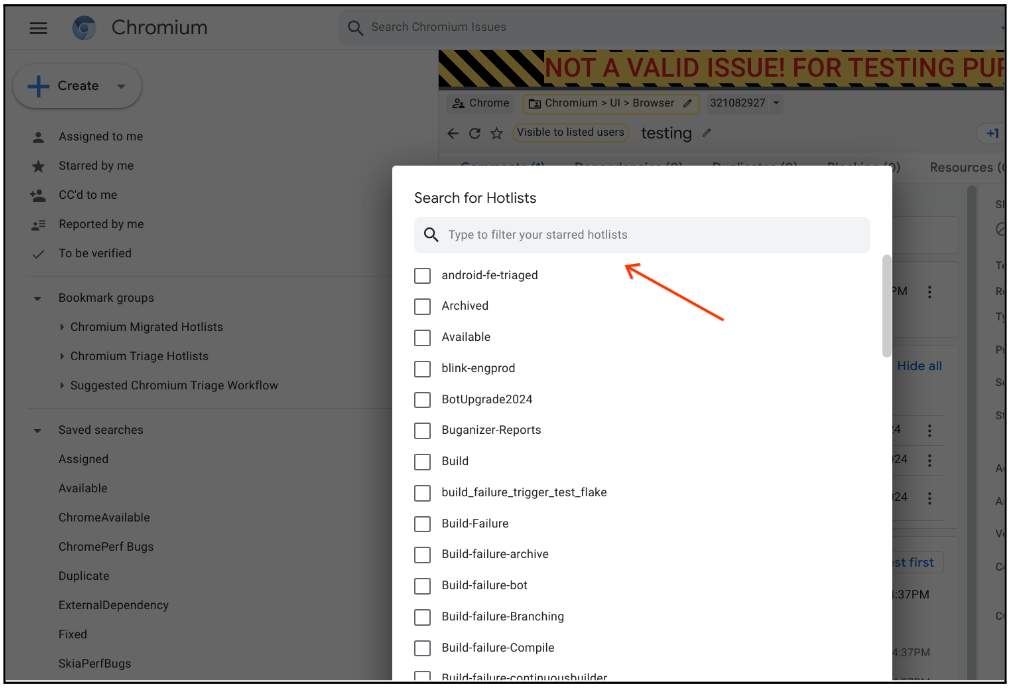
Task: Open Assigned to me in the sidebar
Action: pyautogui.click(x=100, y=137)
